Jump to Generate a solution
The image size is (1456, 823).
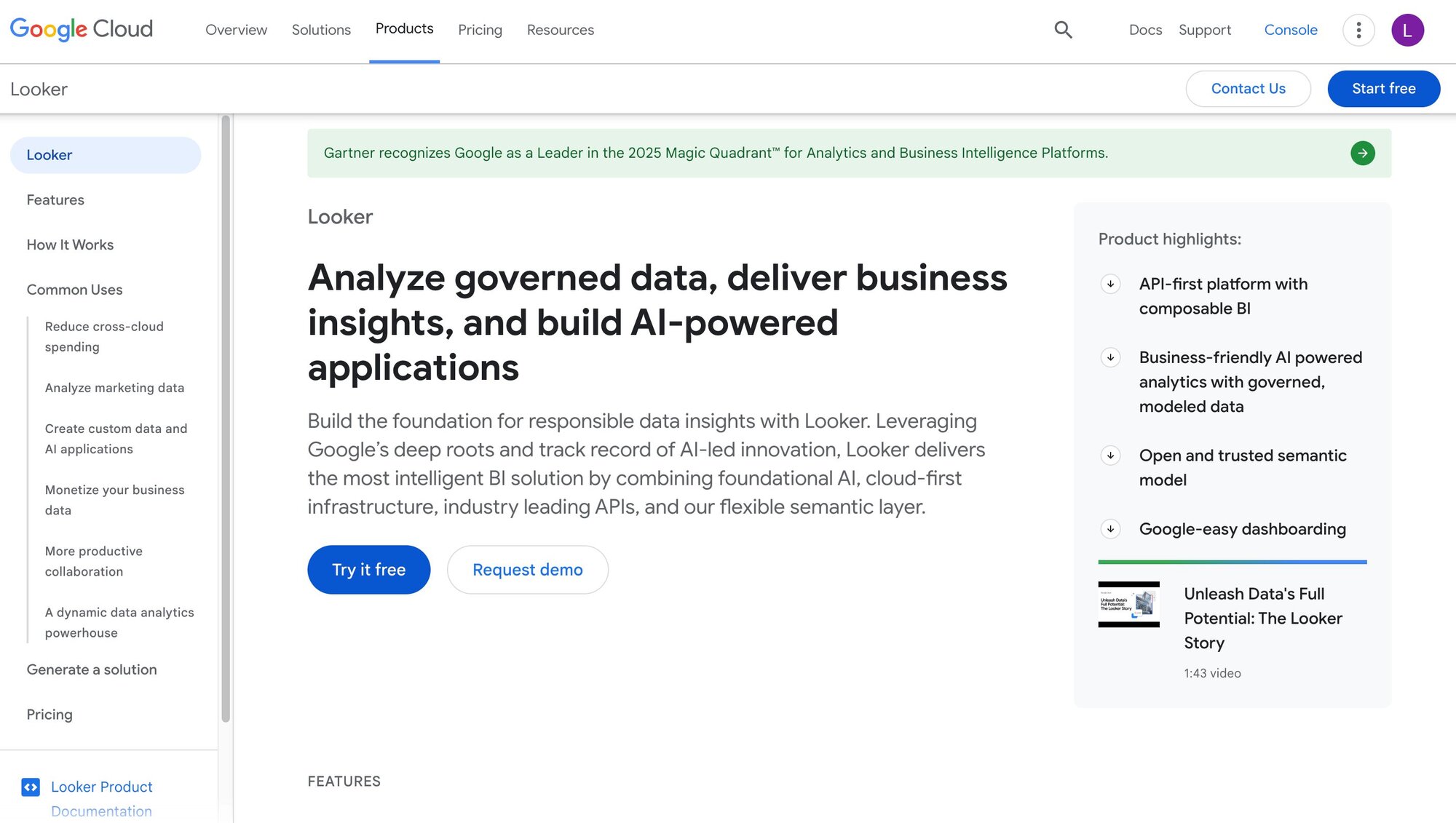[x=92, y=669]
